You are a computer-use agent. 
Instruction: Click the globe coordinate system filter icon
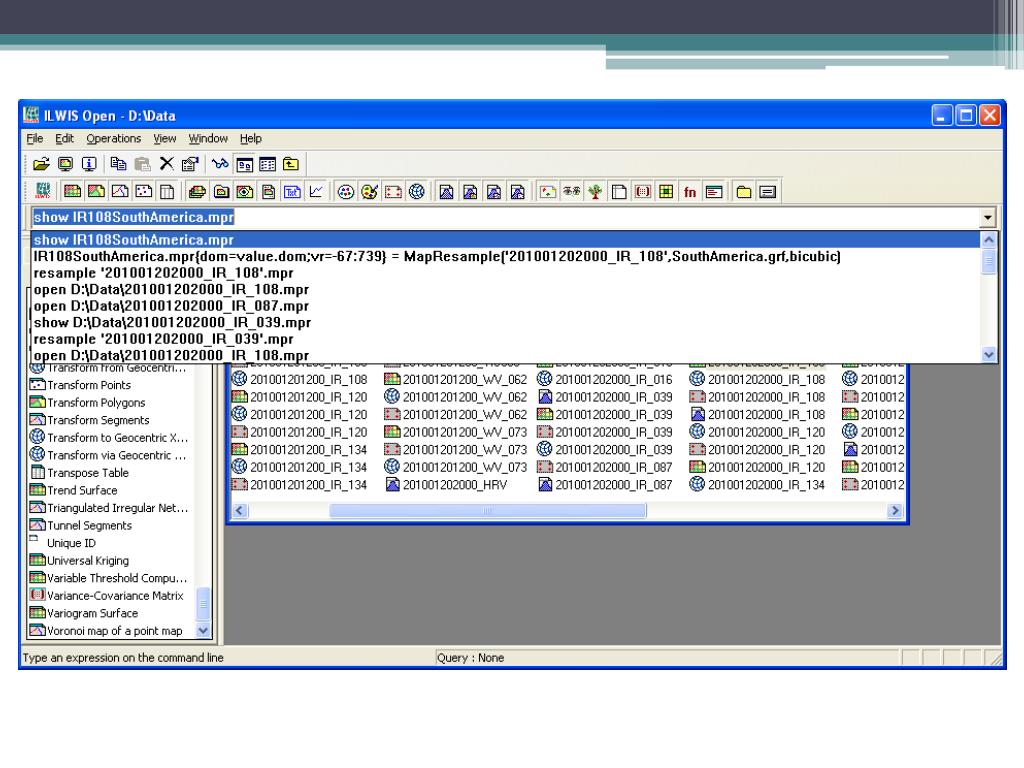[415, 190]
